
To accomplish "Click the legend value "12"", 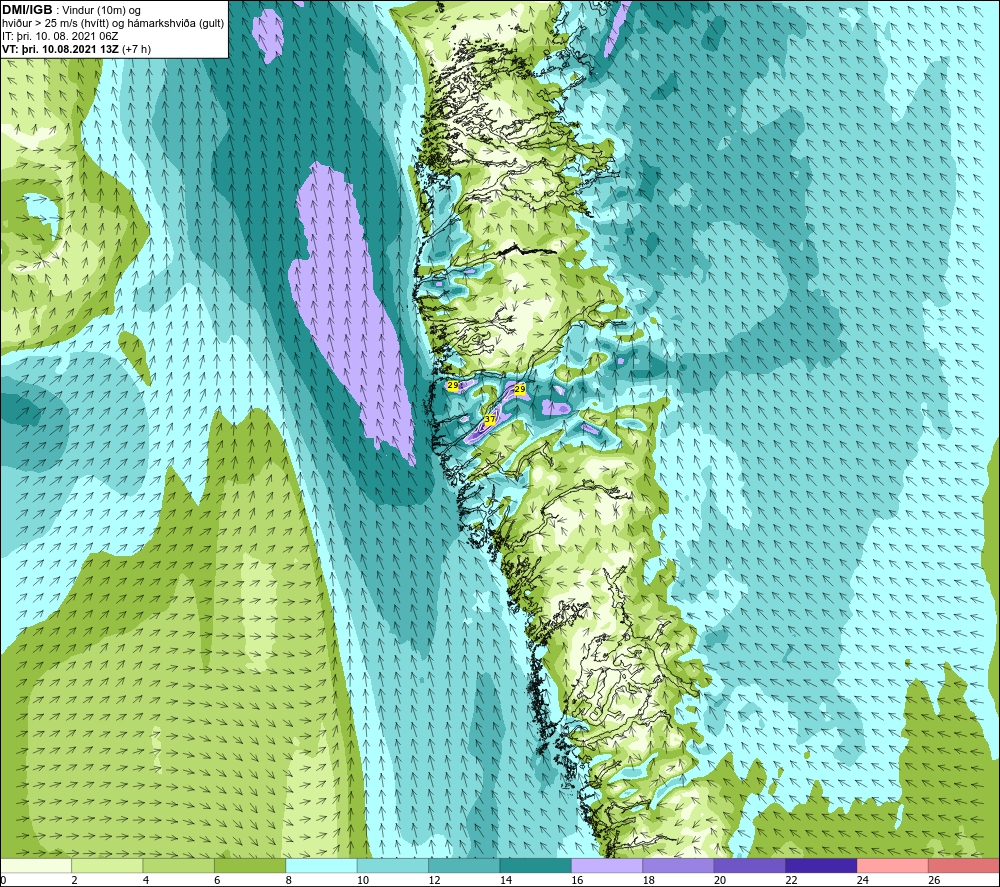I will point(434,880).
